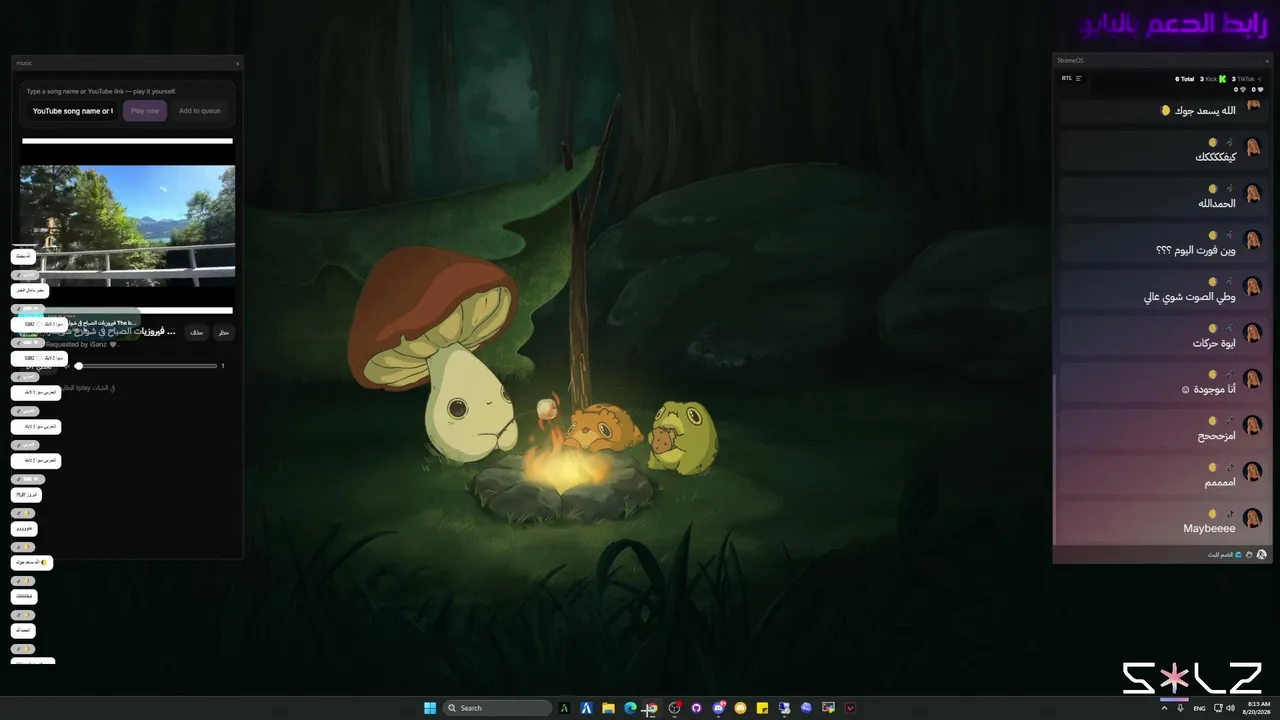Image resolution: width=1280 pixels, height=720 pixels.
Task: Click the message وطي الصوت شوي عالي
Action: (x=1189, y=297)
